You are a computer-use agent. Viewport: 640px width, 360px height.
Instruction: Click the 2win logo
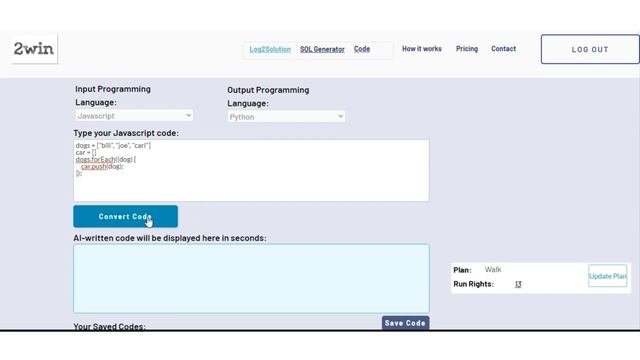tap(34, 49)
